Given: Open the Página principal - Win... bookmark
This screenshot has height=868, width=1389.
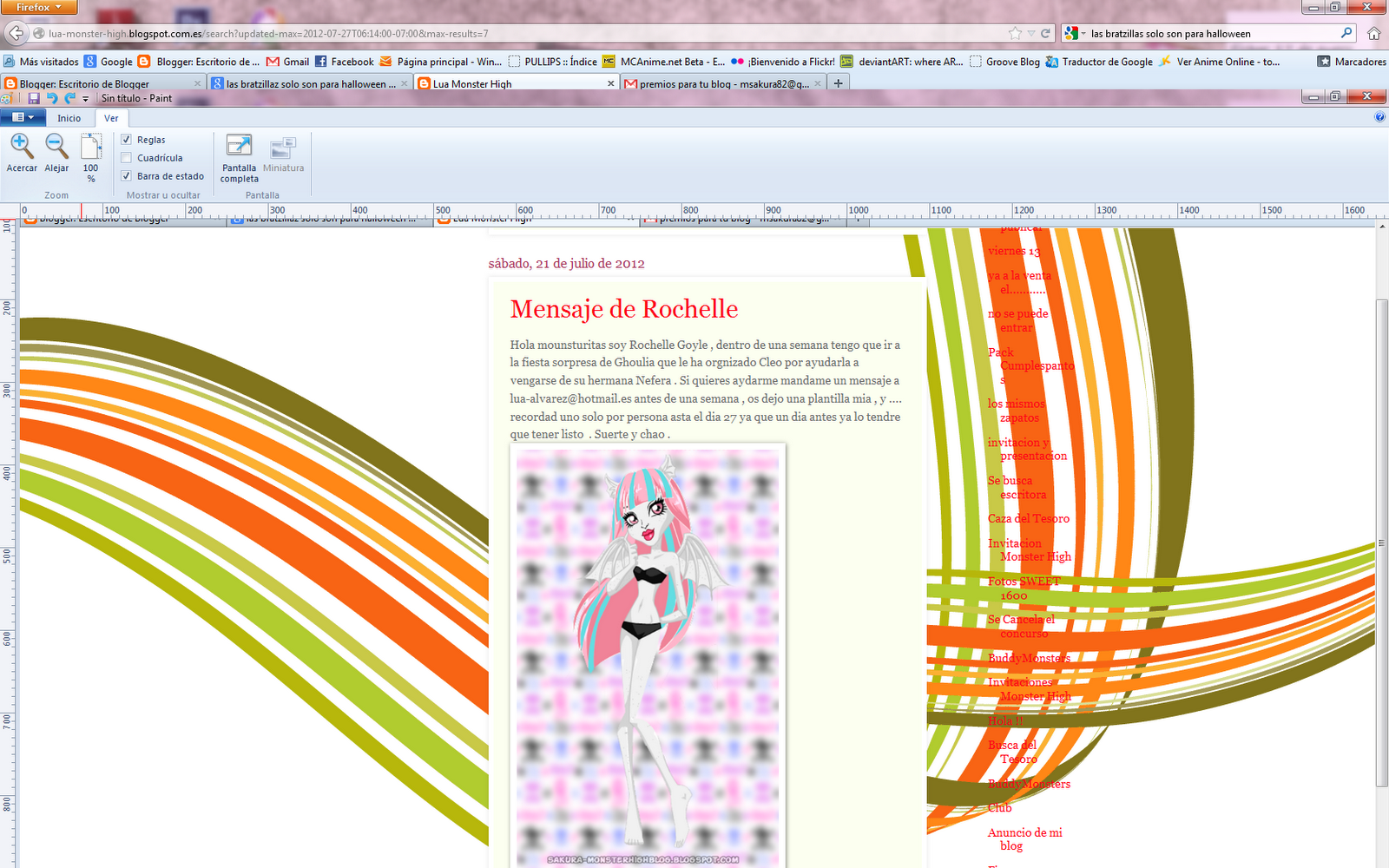Looking at the screenshot, I should click(440, 62).
